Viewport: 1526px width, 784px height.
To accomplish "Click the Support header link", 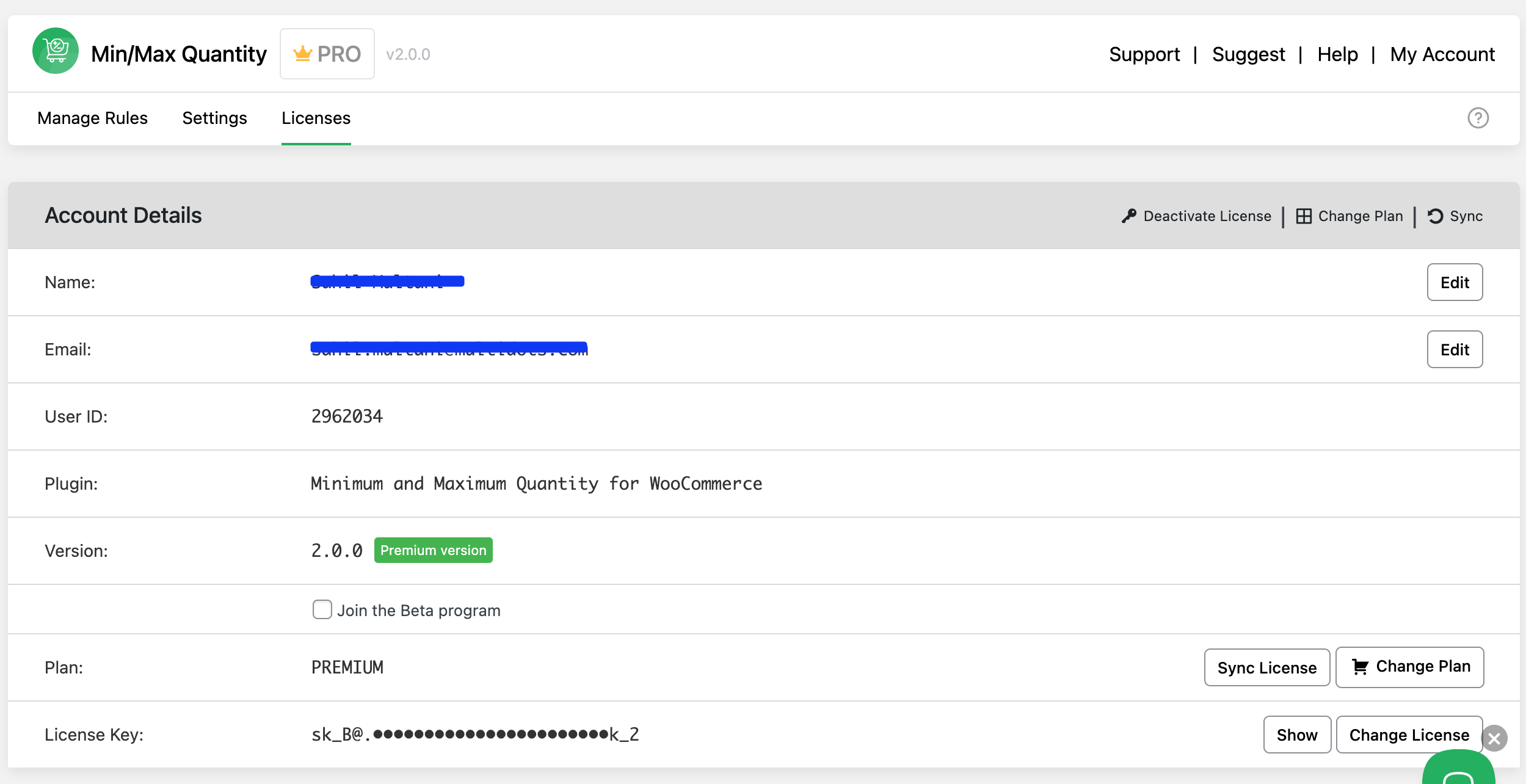I will 1143,54.
